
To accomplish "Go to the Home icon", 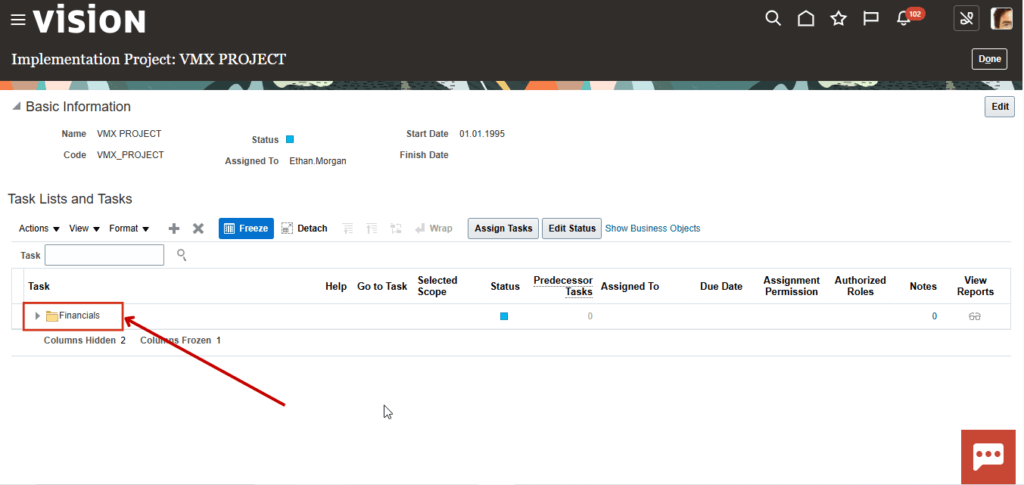I will click(806, 19).
